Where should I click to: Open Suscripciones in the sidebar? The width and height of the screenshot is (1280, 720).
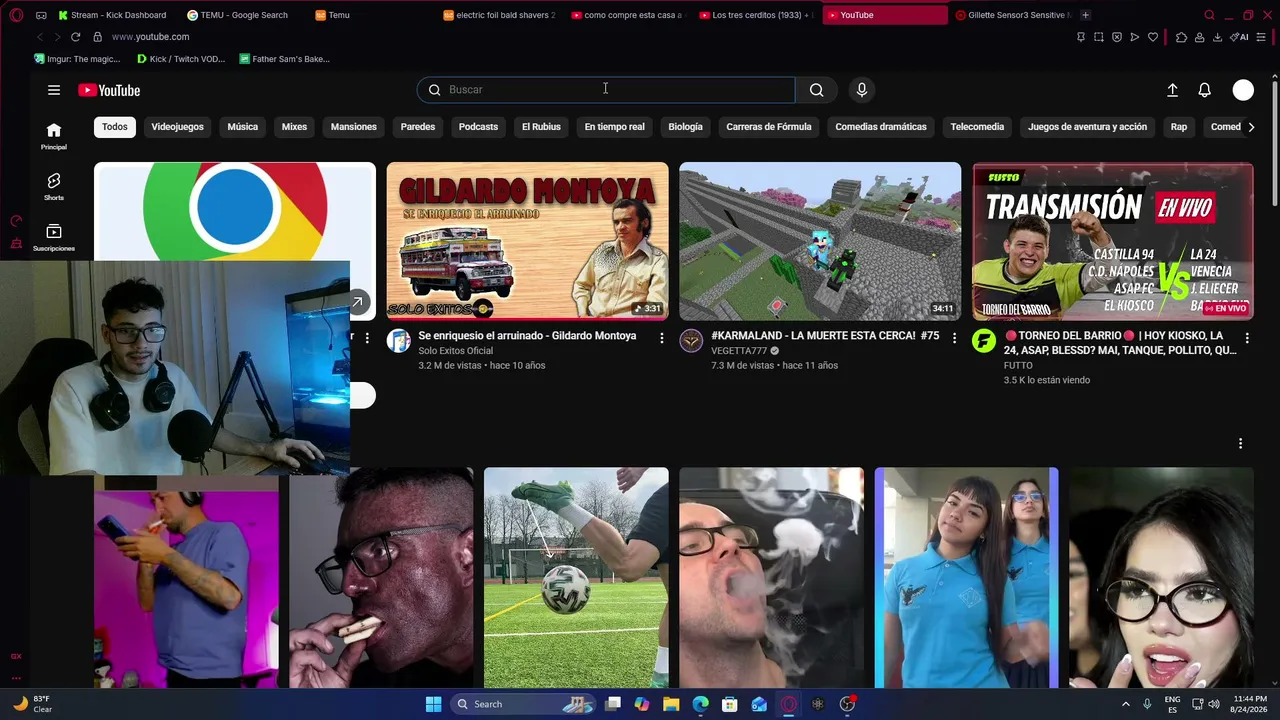pos(54,237)
